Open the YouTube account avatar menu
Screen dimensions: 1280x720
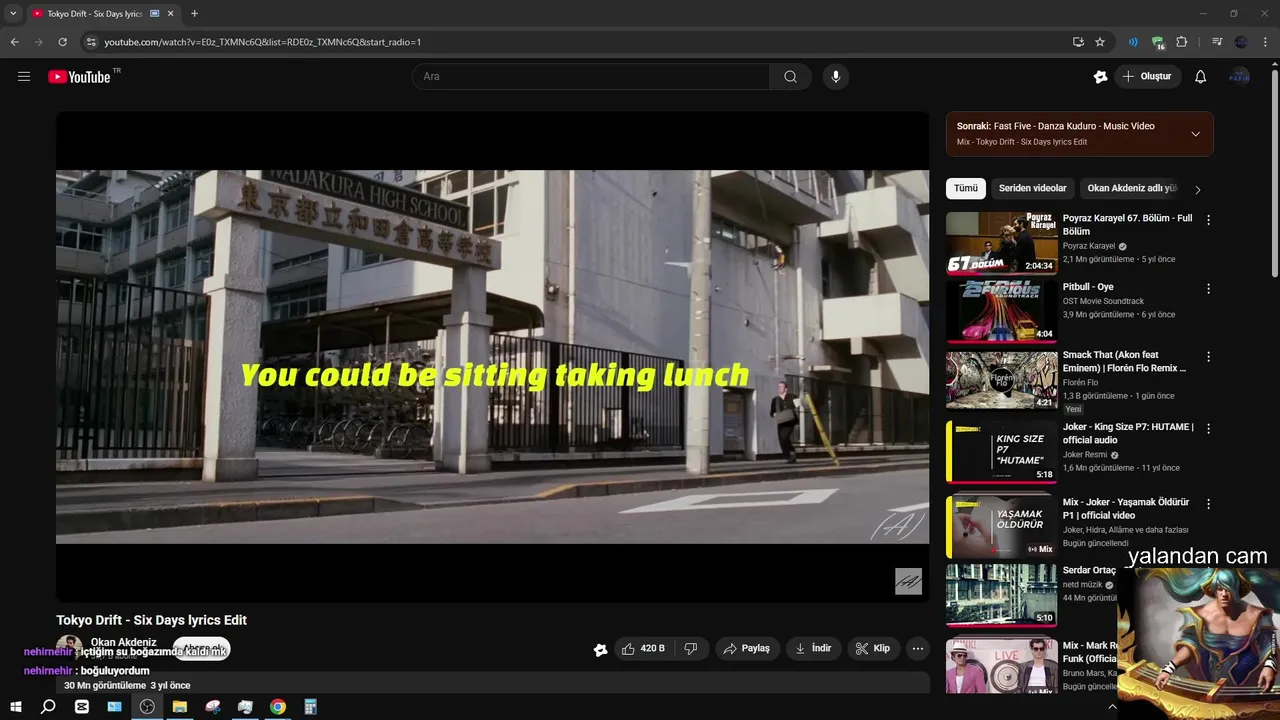tap(1240, 77)
